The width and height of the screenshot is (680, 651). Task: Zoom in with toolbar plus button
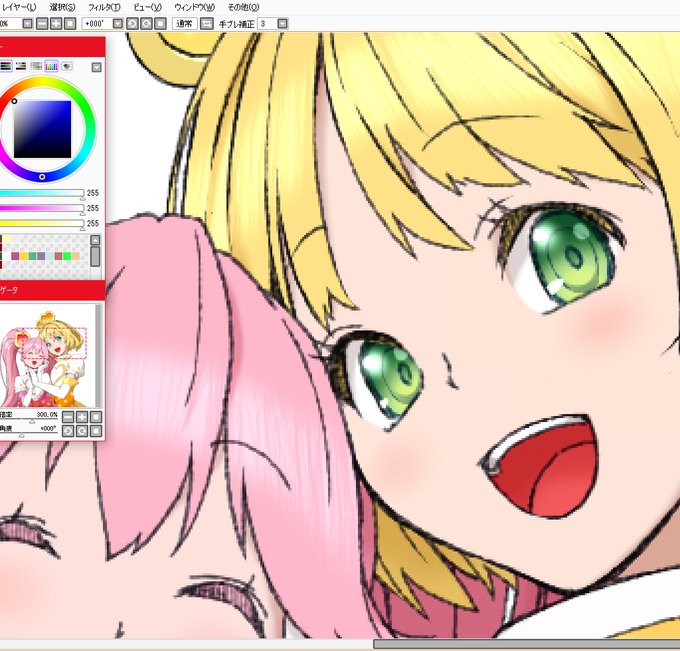[56, 23]
